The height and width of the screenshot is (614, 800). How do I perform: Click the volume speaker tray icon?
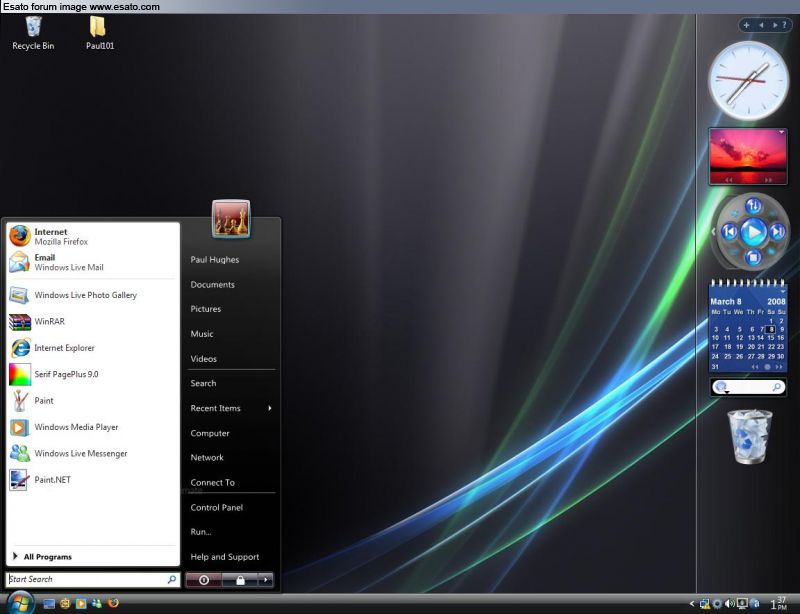click(730, 604)
